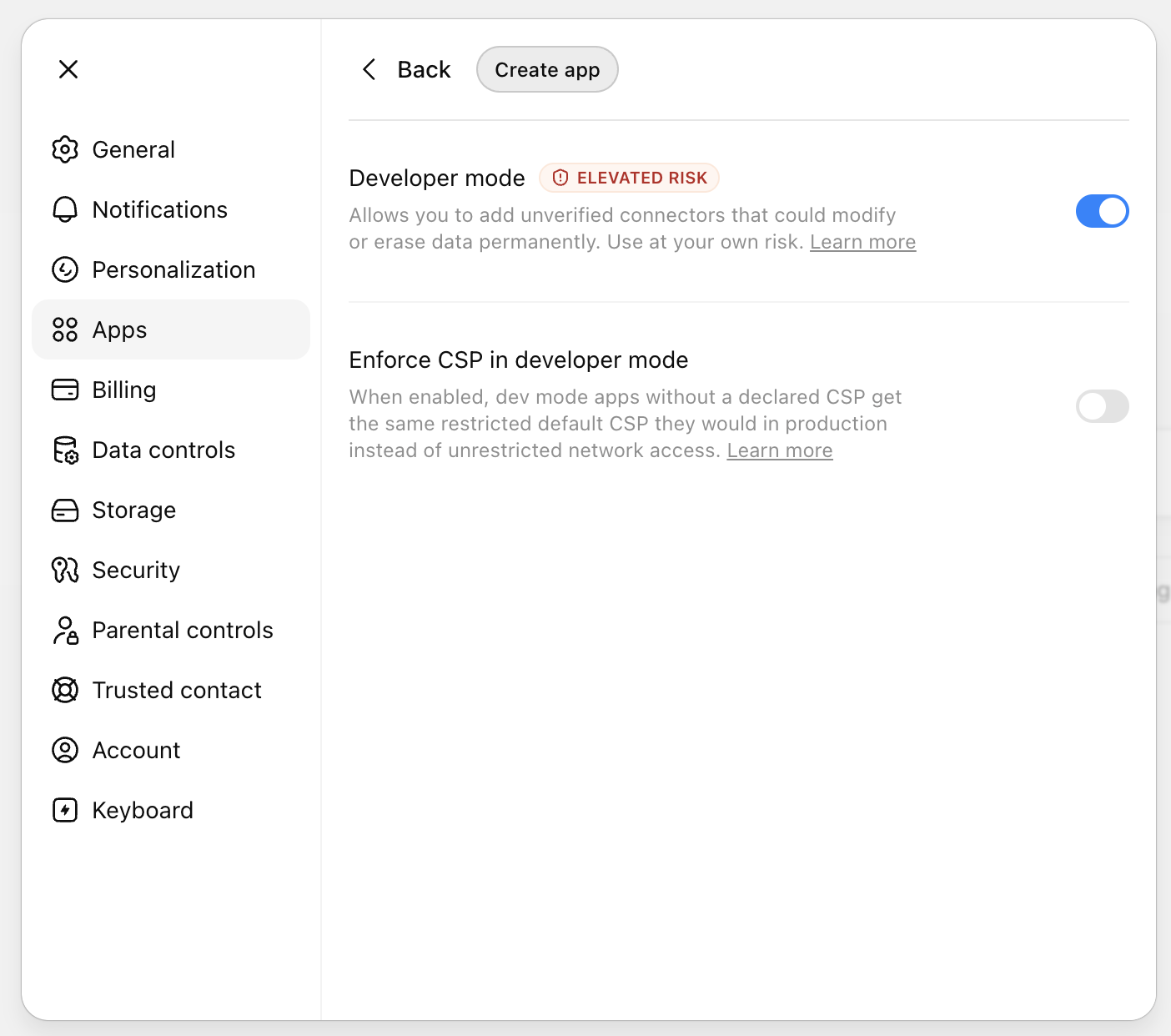The width and height of the screenshot is (1171, 1036).
Task: Click the Apps four-circles icon
Action: coord(65,329)
